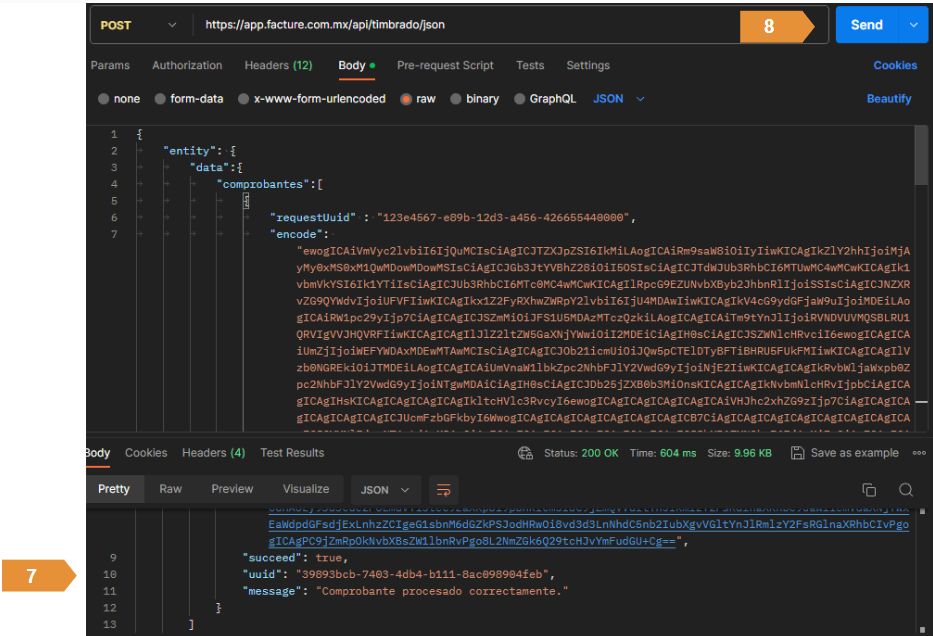The height and width of the screenshot is (636, 933).
Task: Click the search icon in response panel
Action: [x=905, y=490]
